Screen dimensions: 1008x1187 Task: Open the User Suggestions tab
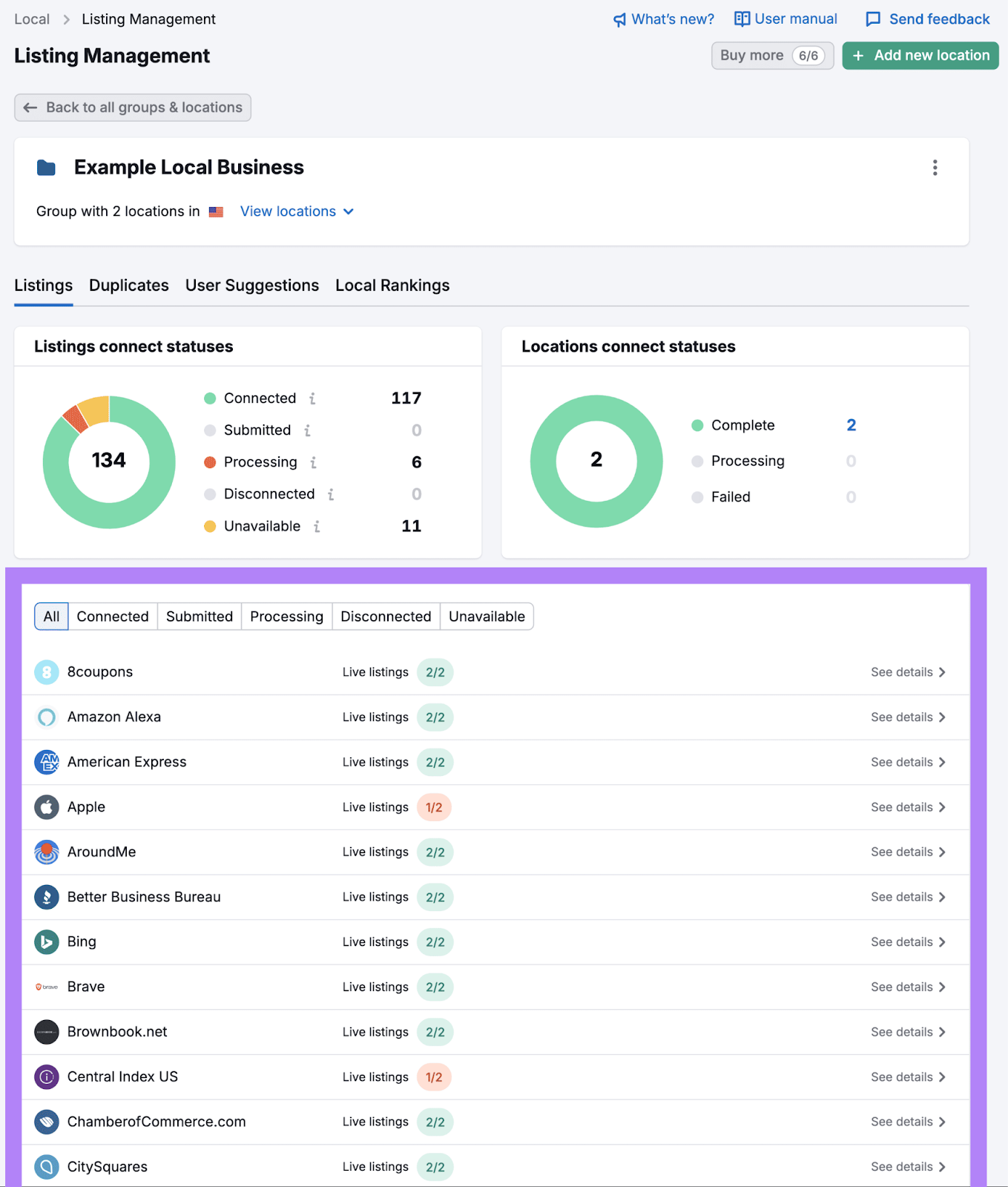[252, 286]
